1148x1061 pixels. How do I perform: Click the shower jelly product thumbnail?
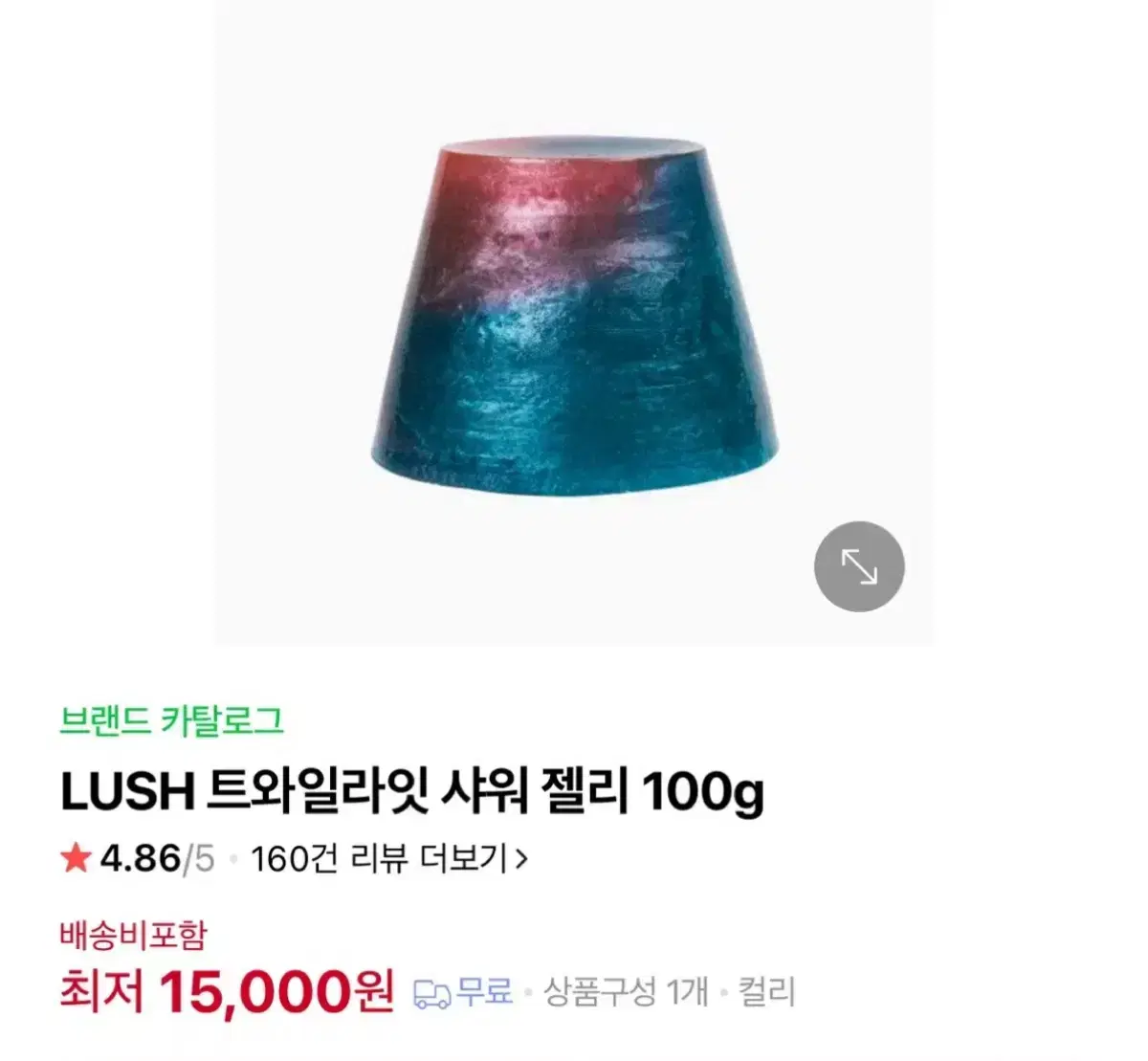pyautogui.click(x=574, y=322)
